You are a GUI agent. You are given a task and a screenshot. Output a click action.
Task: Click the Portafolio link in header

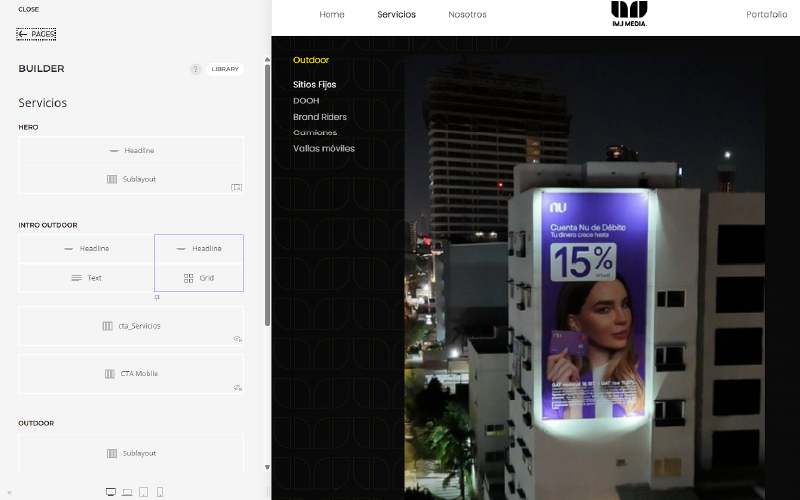766,15
